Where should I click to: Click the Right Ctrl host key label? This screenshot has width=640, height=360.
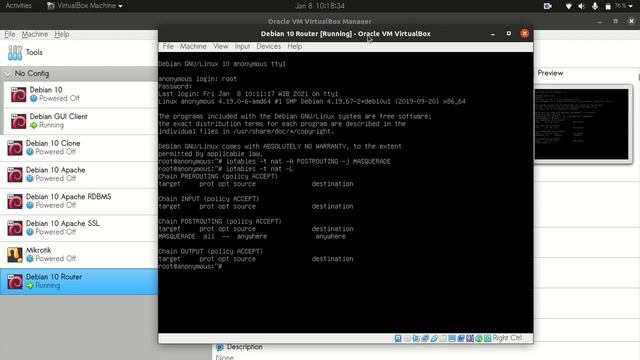click(507, 338)
